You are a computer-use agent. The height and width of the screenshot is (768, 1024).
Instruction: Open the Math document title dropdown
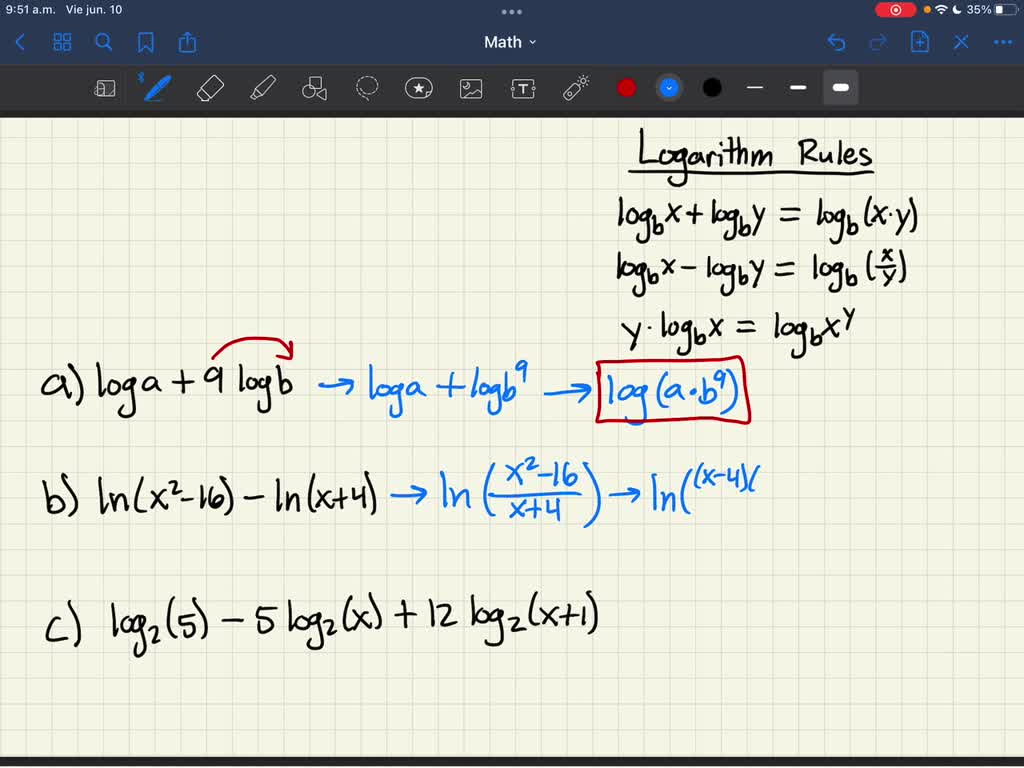tap(510, 42)
